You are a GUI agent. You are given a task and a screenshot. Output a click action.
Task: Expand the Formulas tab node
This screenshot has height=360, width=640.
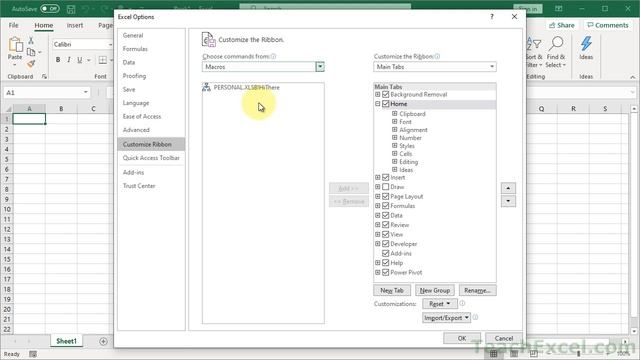[x=378, y=206]
